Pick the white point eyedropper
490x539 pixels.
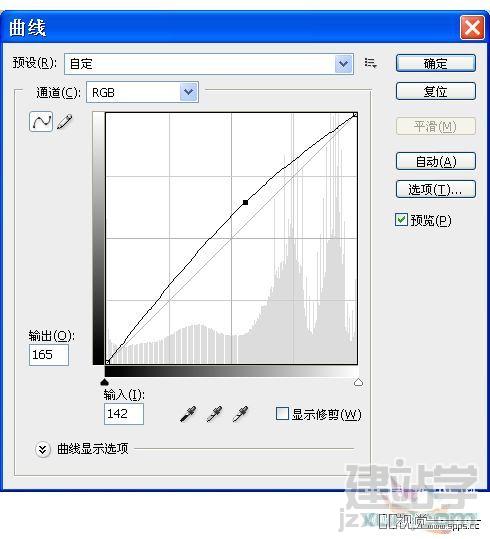point(240,414)
